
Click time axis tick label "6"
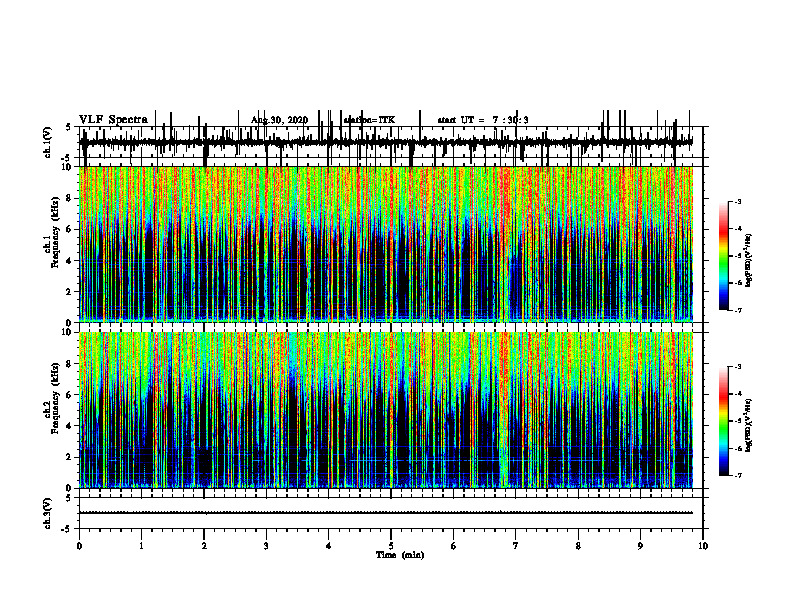tap(454, 546)
